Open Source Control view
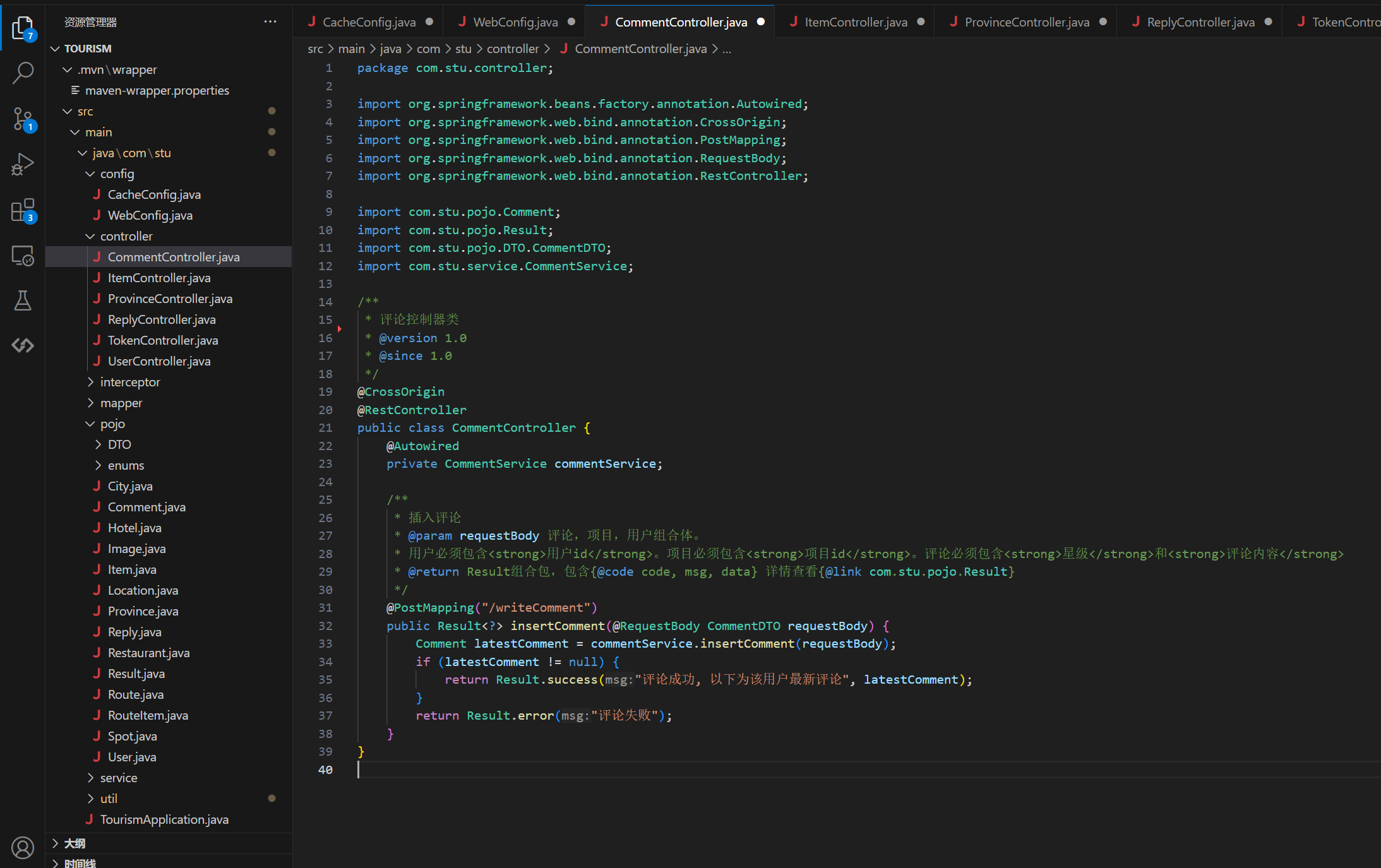 (23, 119)
